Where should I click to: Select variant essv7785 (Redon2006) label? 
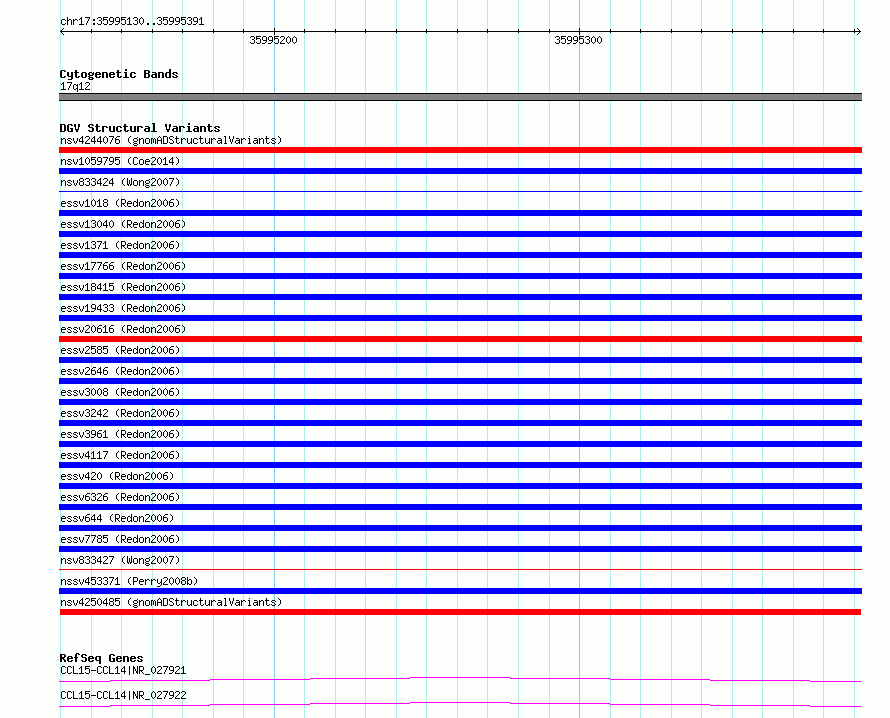tap(120, 539)
